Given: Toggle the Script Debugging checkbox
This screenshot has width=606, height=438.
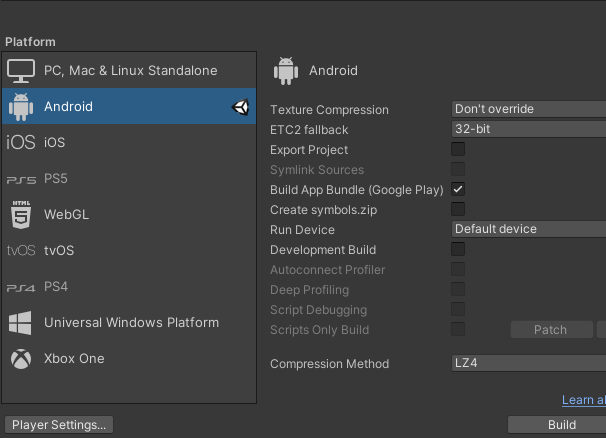Looking at the screenshot, I should point(458,309).
